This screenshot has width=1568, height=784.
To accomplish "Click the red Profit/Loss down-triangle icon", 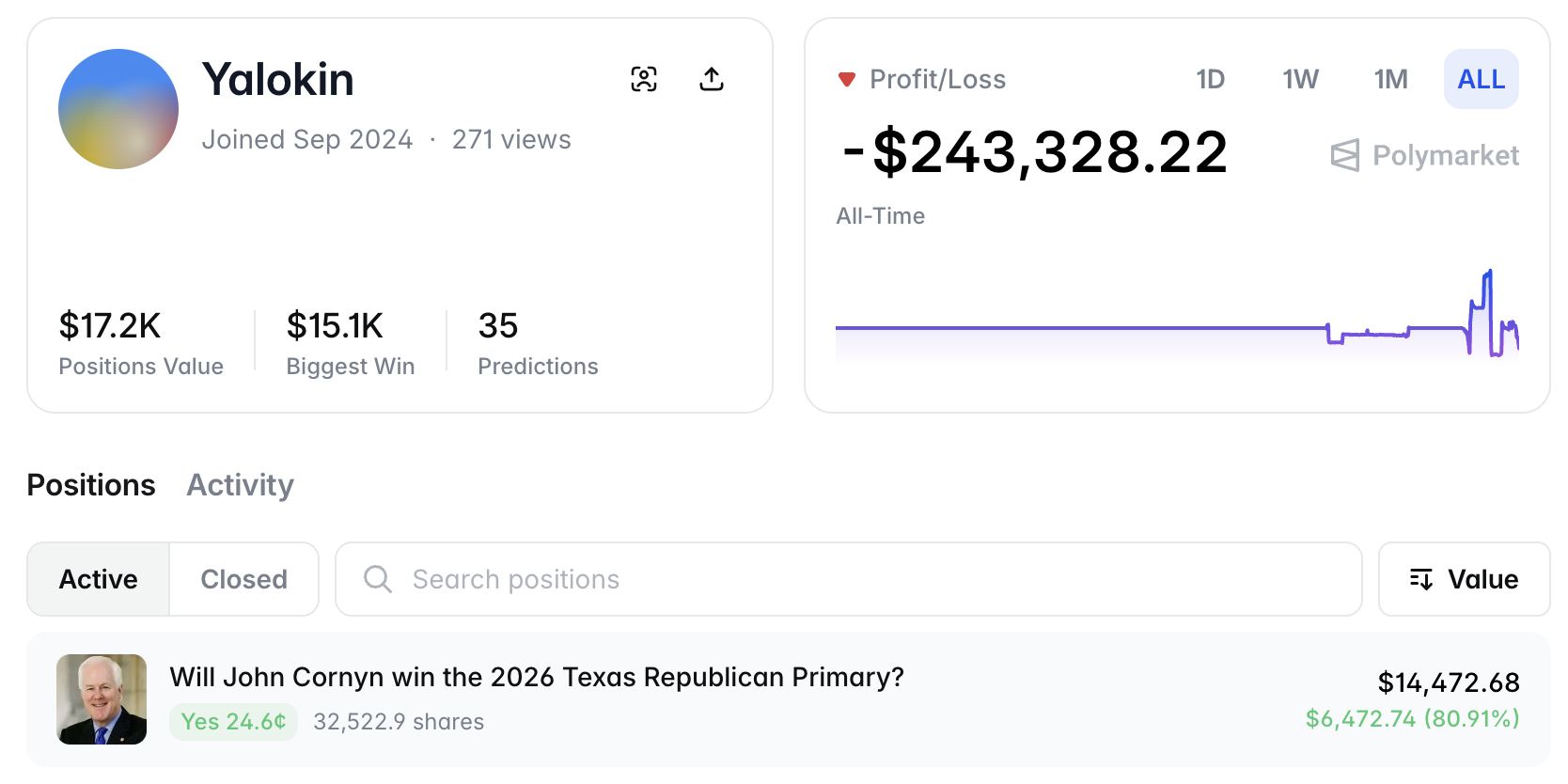I will pyautogui.click(x=847, y=80).
